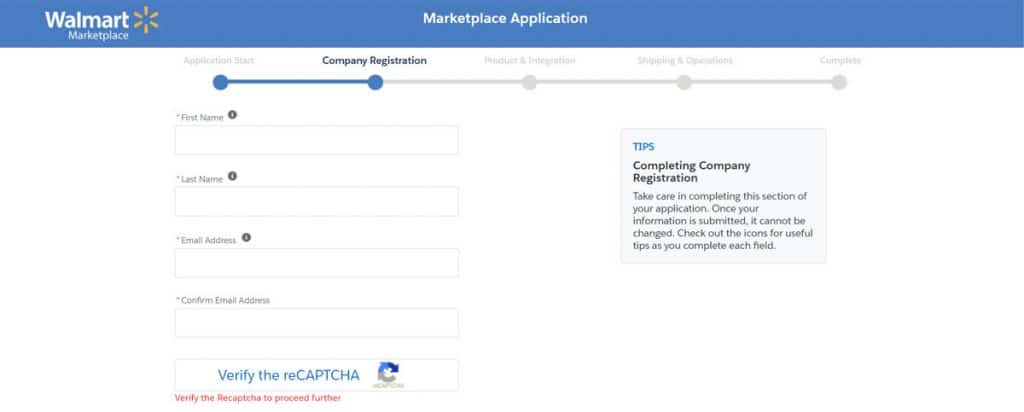This screenshot has width=1024, height=412.
Task: Click the Walmart spark logo icon
Action: pyautogui.click(x=147, y=17)
